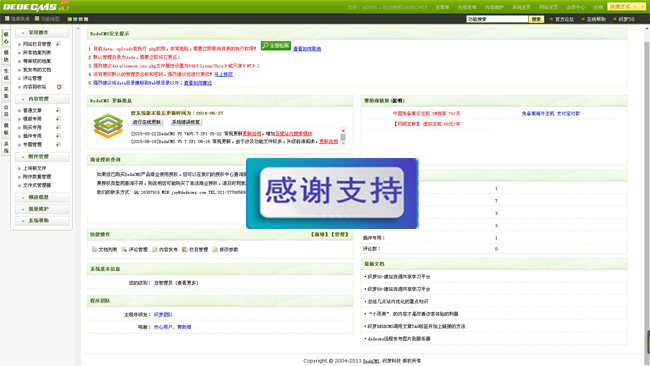Switch to the 模块 side tab
Image resolution: width=650 pixels, height=366 pixels.
coord(6,56)
